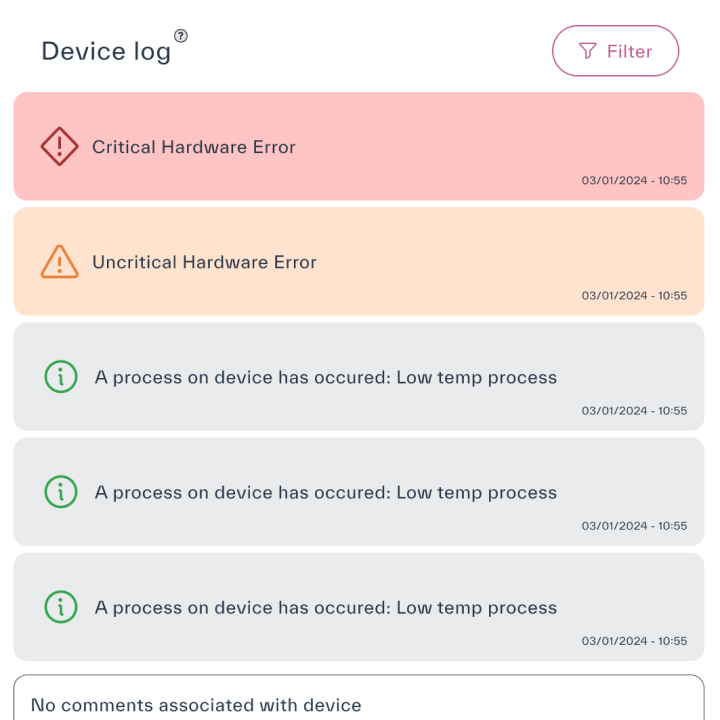Viewport: 720px width, 720px height.
Task: Click the timestamp of the last Low temp entry
Action: point(634,641)
